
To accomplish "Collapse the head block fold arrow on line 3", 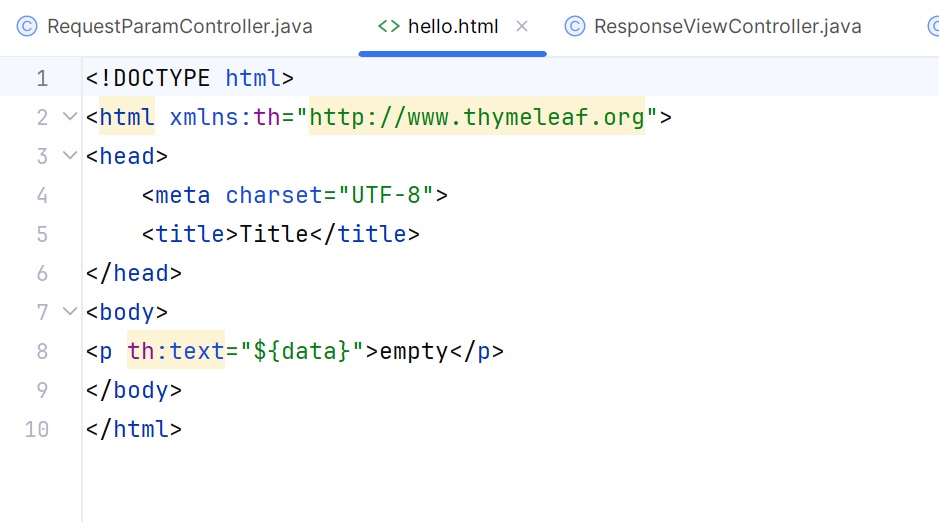I will [70, 156].
